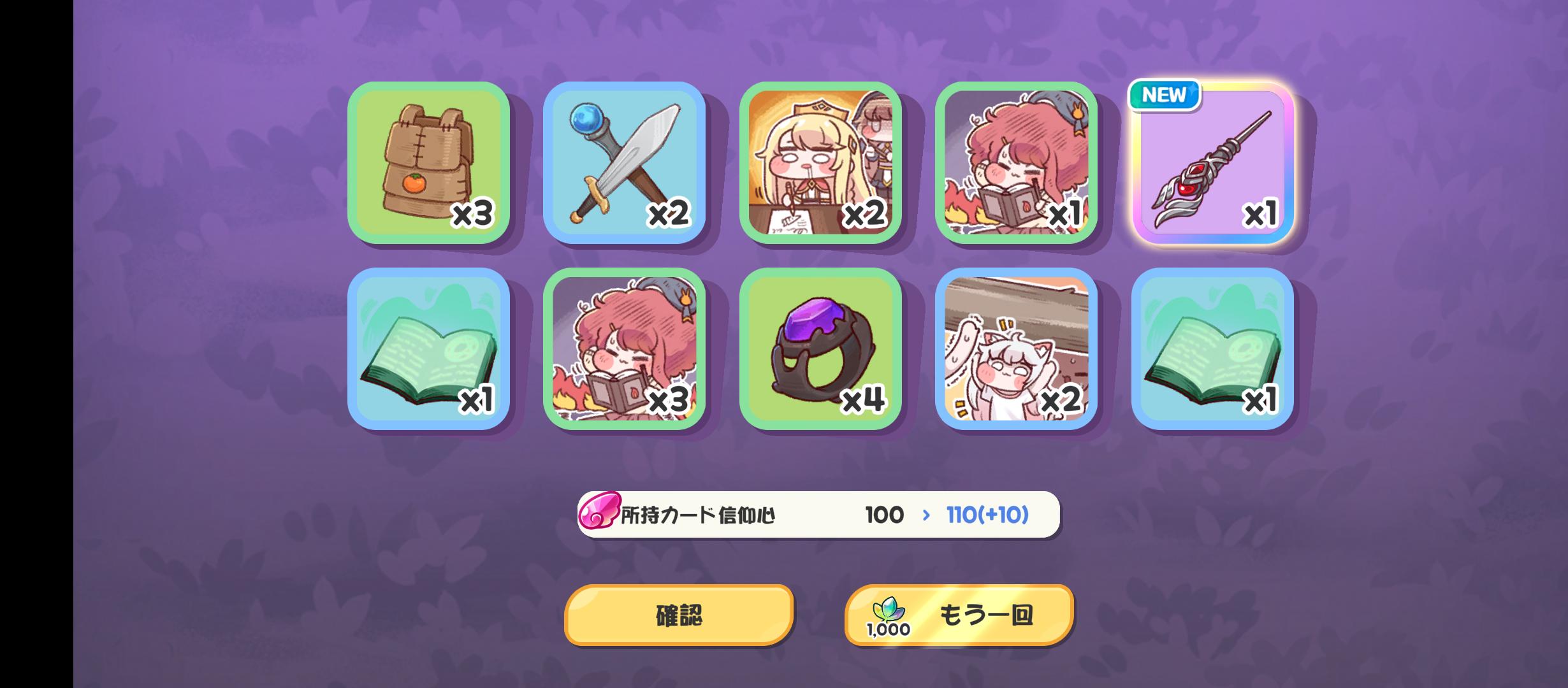The image size is (1568, 688).
Task: Open the white cat-eared girl card
Action: click(1016, 348)
